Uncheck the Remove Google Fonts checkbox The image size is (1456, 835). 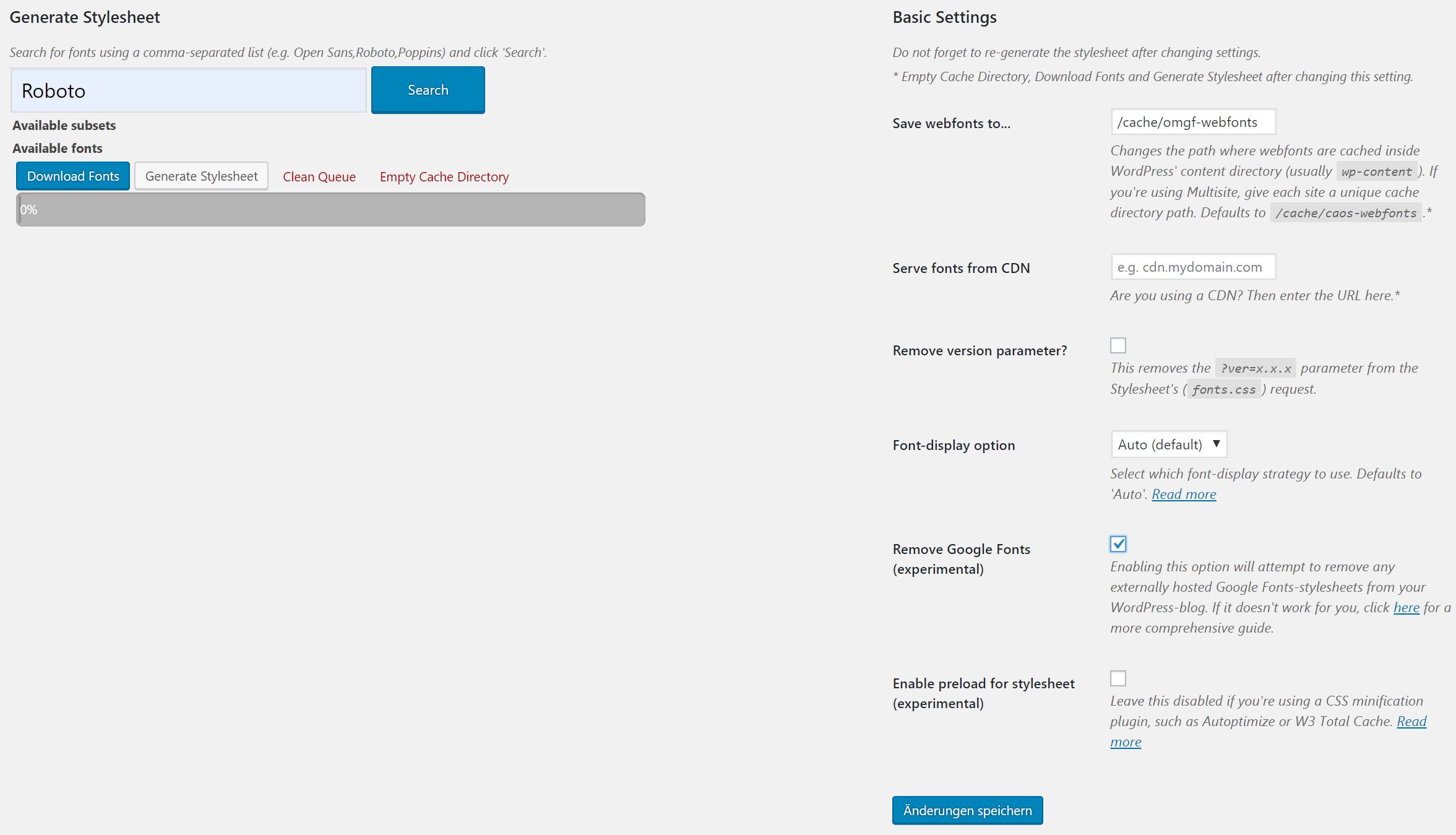pos(1118,544)
